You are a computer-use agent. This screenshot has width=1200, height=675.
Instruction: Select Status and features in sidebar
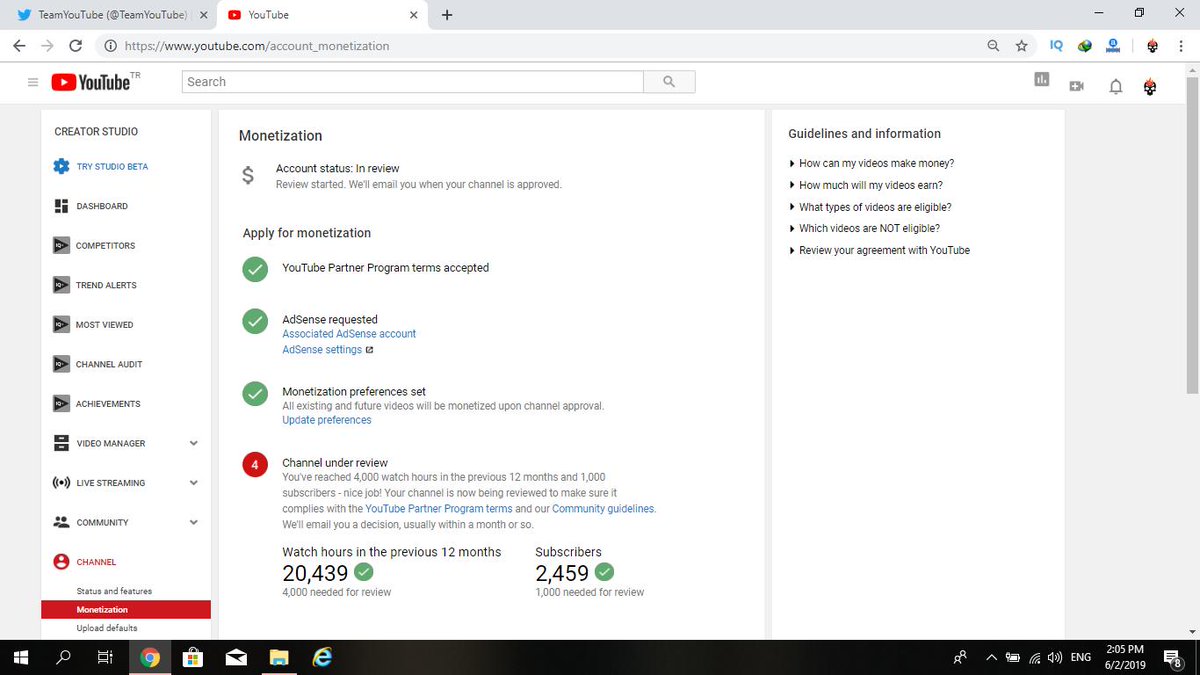(x=114, y=591)
